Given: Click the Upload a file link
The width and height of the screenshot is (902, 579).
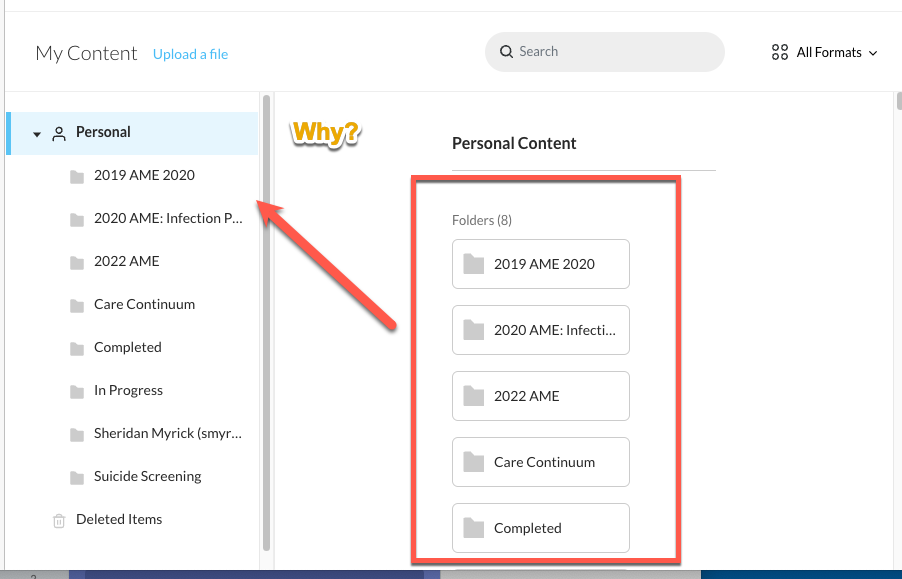Looking at the screenshot, I should 190,54.
